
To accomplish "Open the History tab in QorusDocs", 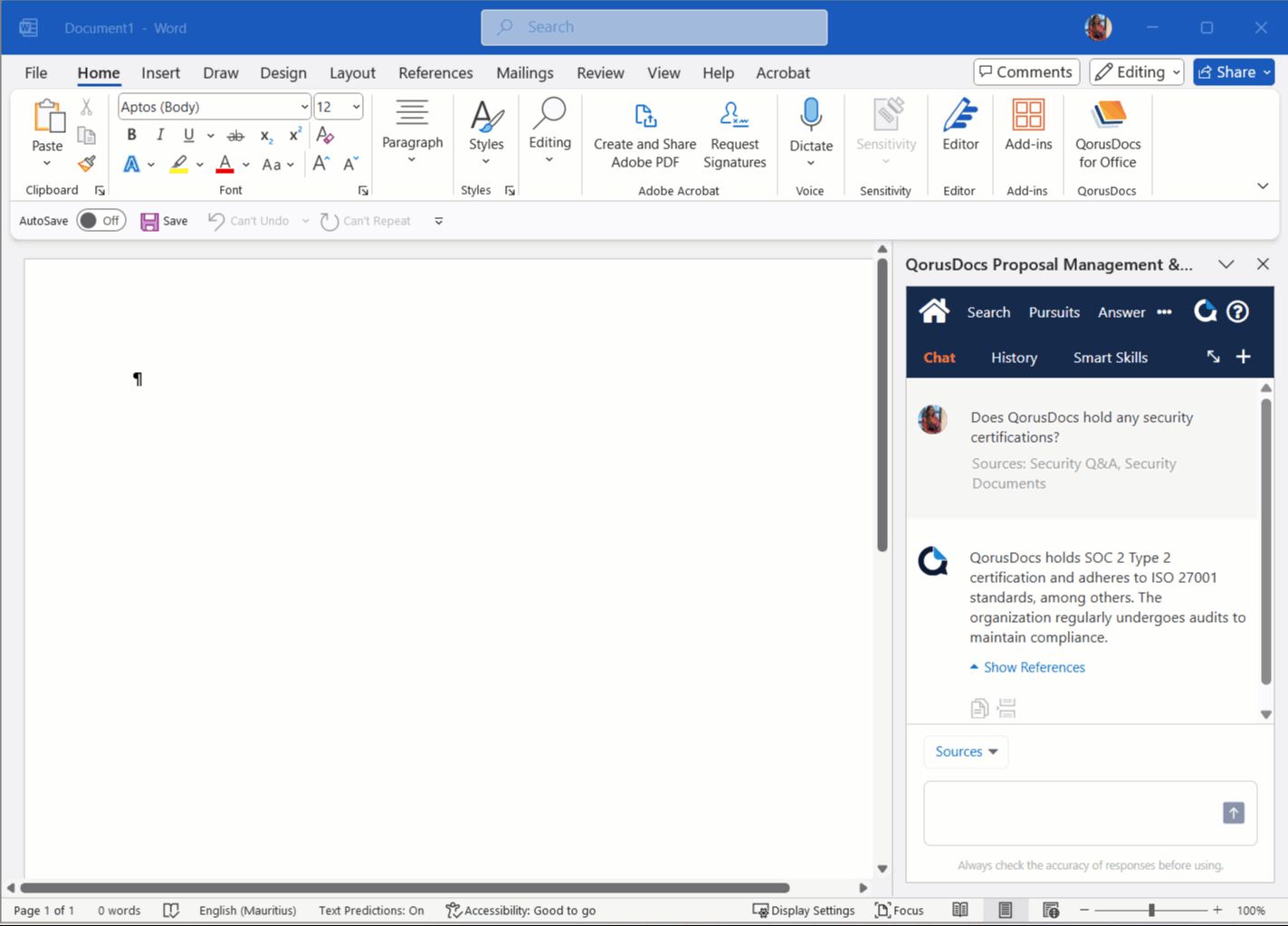I will 1014,357.
